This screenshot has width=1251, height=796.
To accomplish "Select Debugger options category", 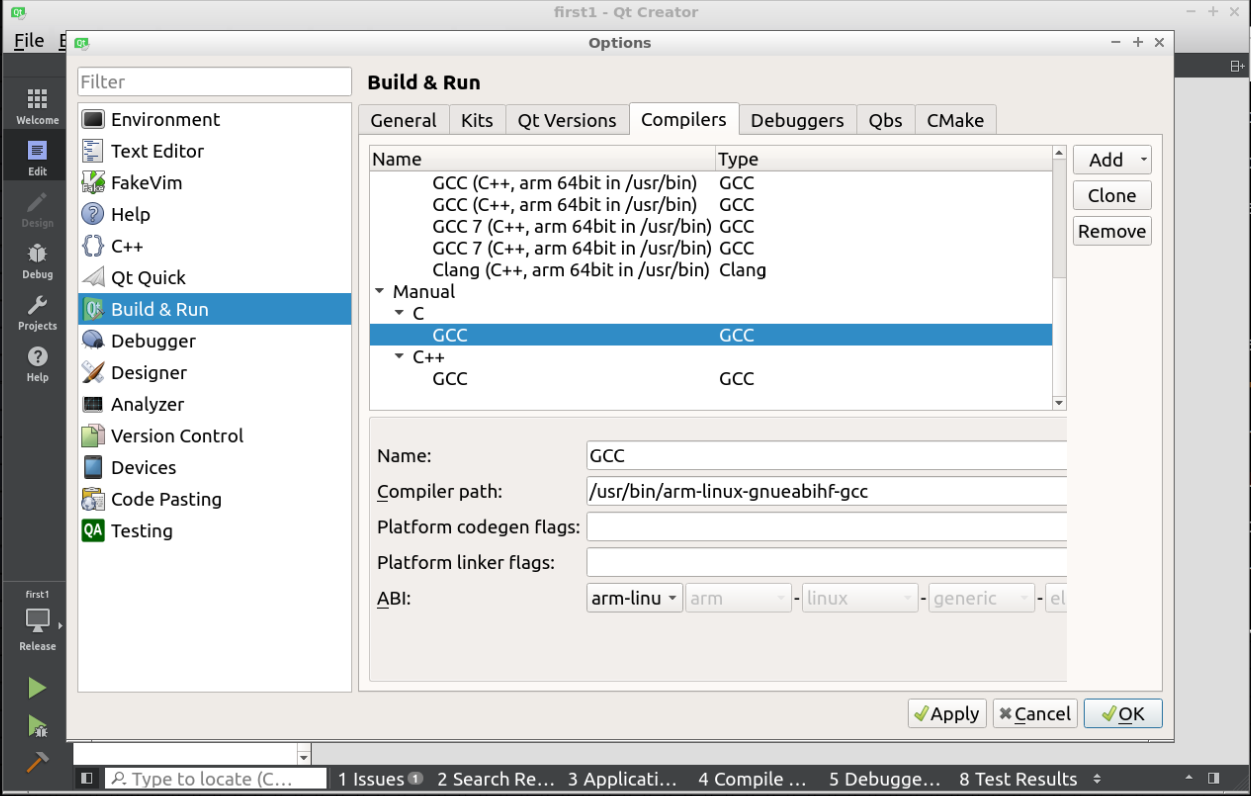I will pos(215,341).
